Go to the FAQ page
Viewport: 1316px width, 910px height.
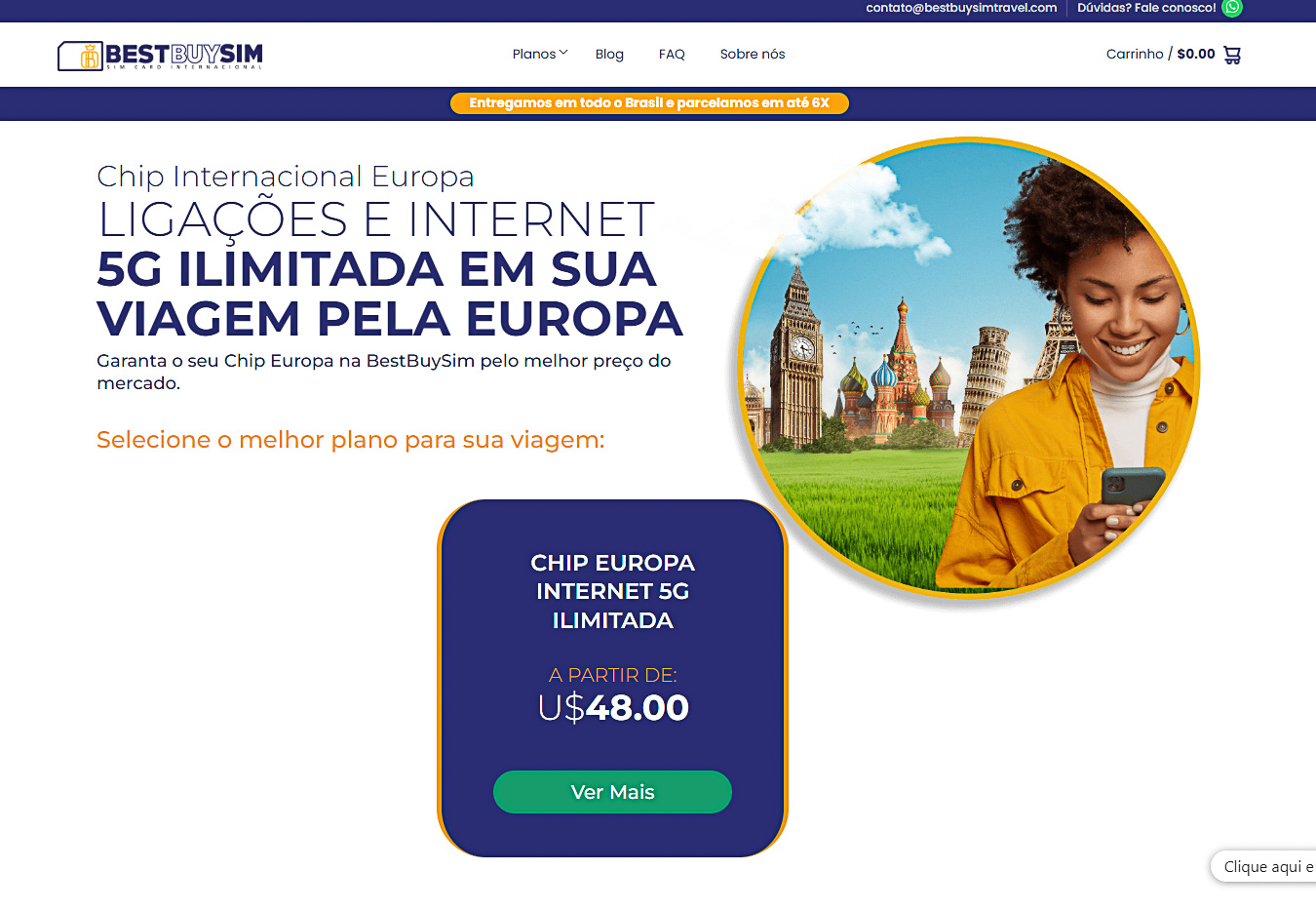click(672, 54)
